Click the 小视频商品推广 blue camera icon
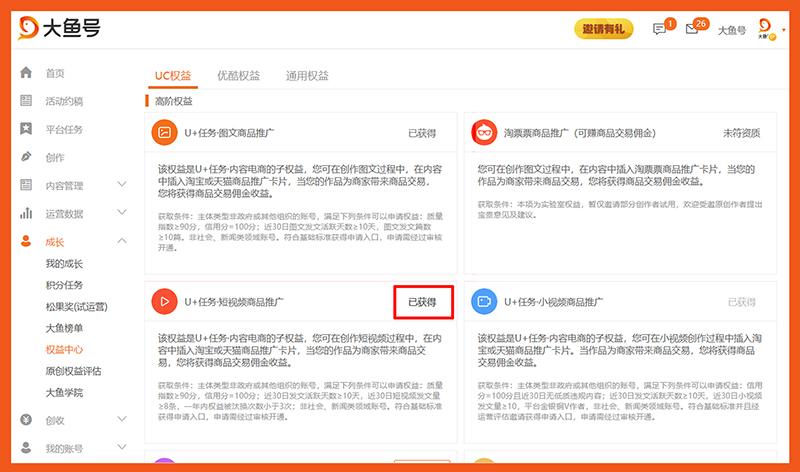 click(484, 302)
